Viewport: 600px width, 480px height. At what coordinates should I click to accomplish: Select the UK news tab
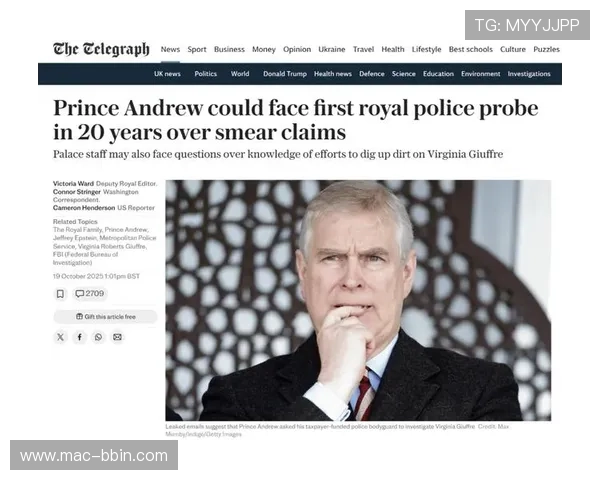[x=167, y=74]
